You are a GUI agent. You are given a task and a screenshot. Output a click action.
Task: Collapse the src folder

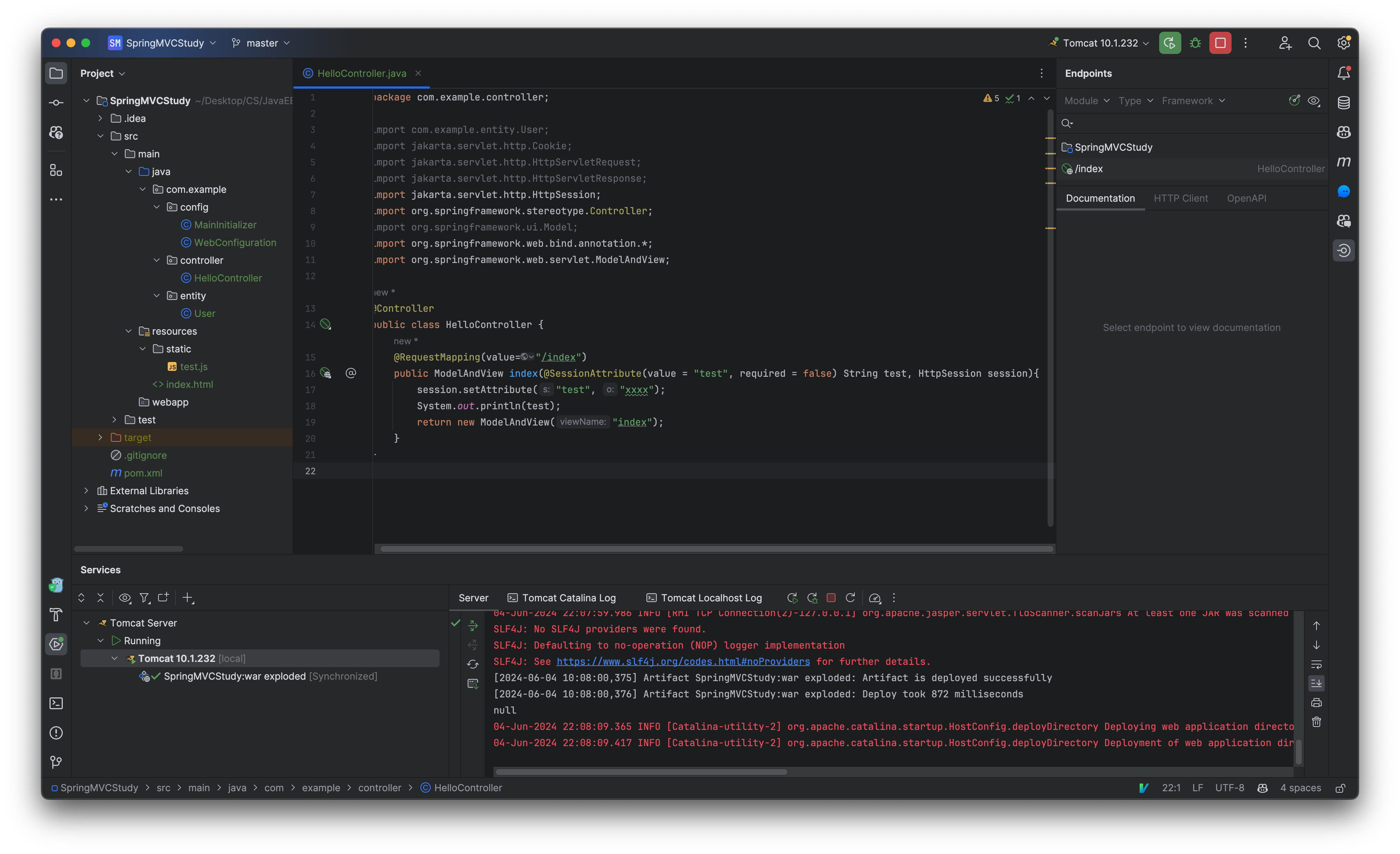pyautogui.click(x=100, y=136)
